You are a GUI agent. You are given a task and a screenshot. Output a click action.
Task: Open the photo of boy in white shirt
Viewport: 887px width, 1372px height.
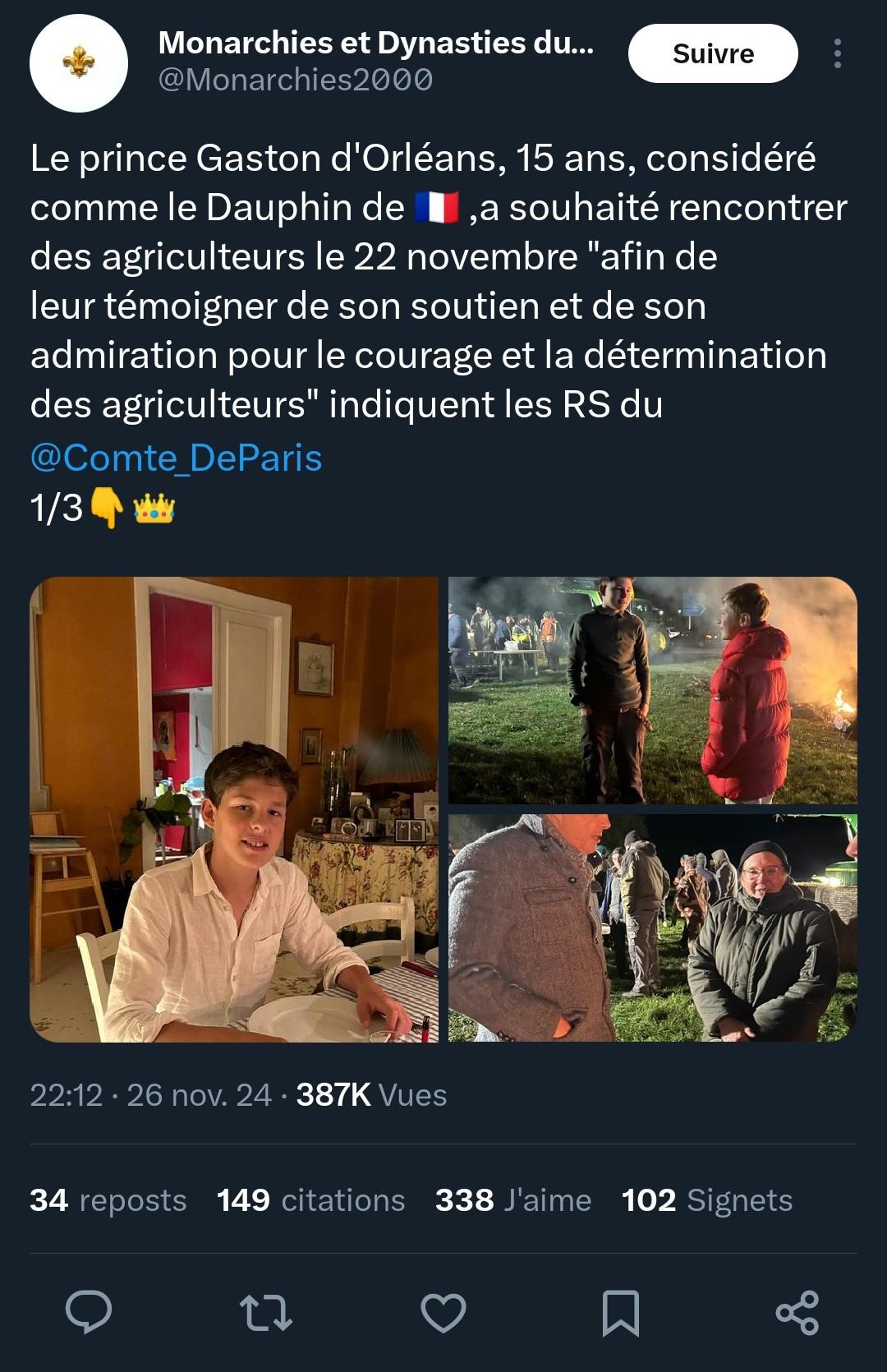(x=234, y=809)
